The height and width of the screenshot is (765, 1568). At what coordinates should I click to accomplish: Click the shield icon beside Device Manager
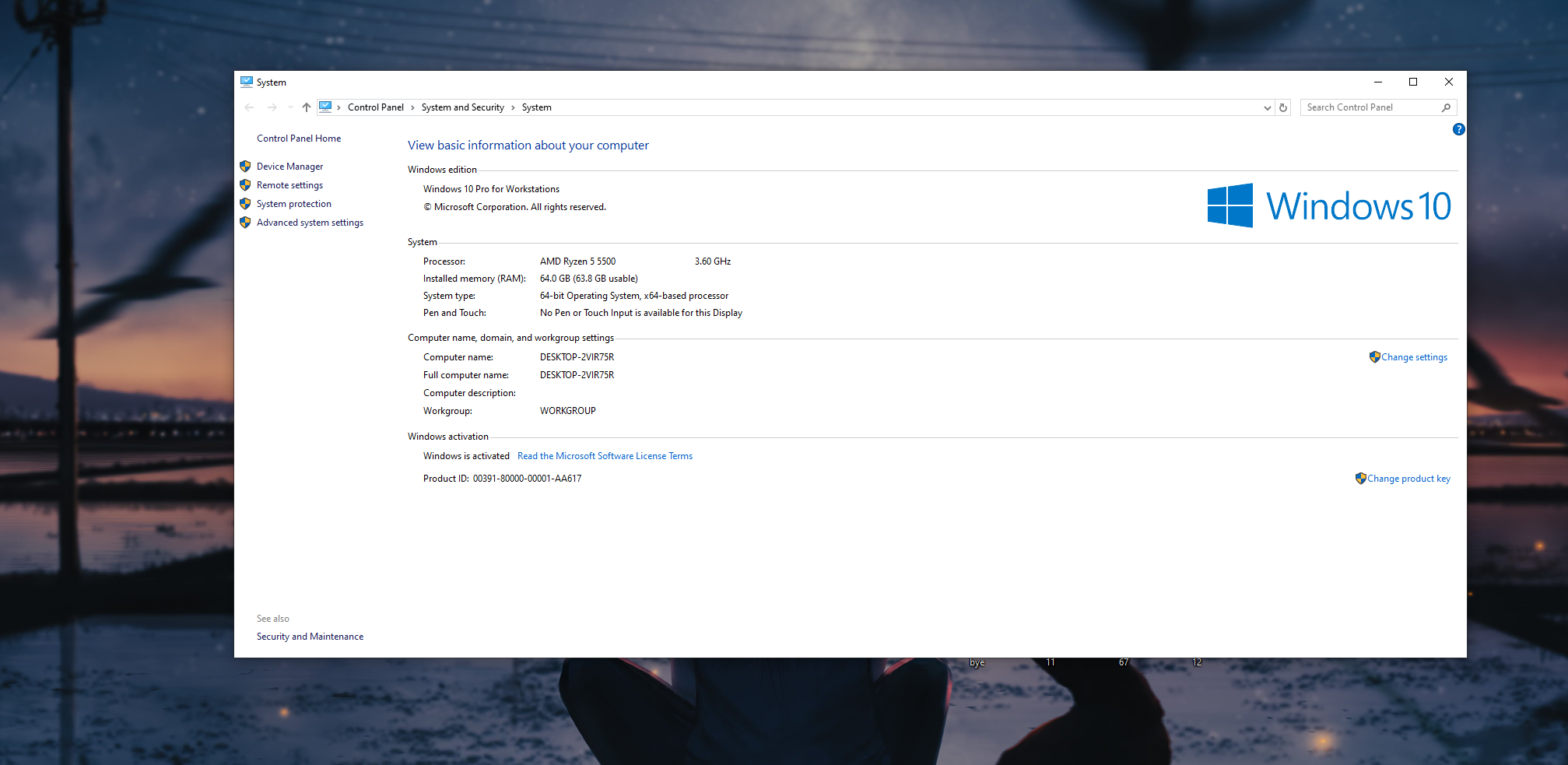[x=245, y=166]
